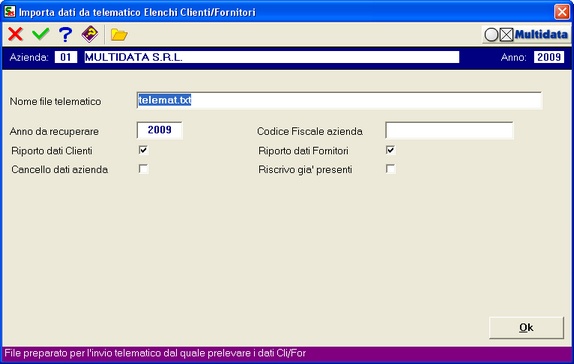Click the Anno da recuperare field
This screenshot has height=364, width=574.
[159, 130]
